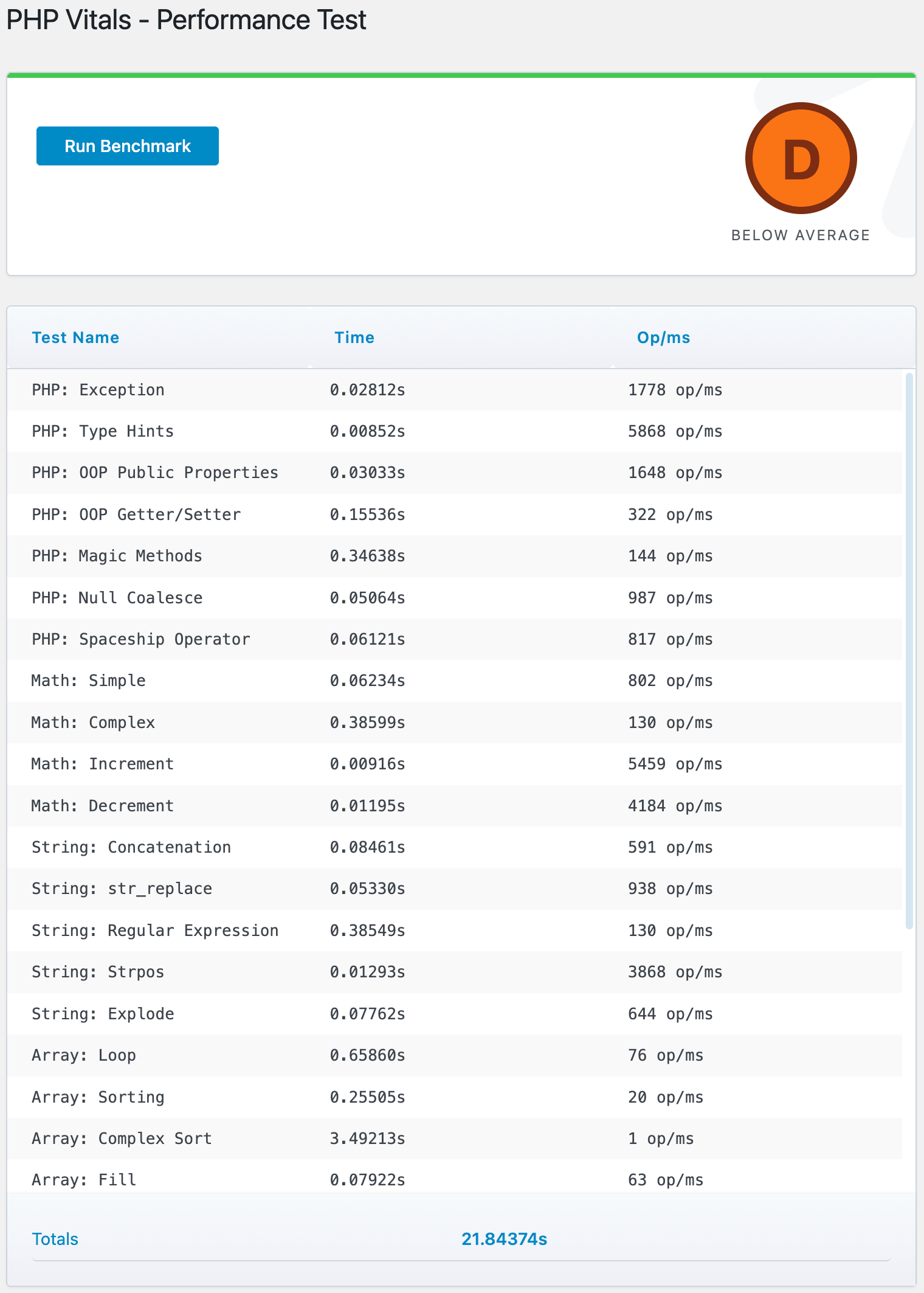Click the Run Benchmark button
This screenshot has height=1293, width=924.
128,146
